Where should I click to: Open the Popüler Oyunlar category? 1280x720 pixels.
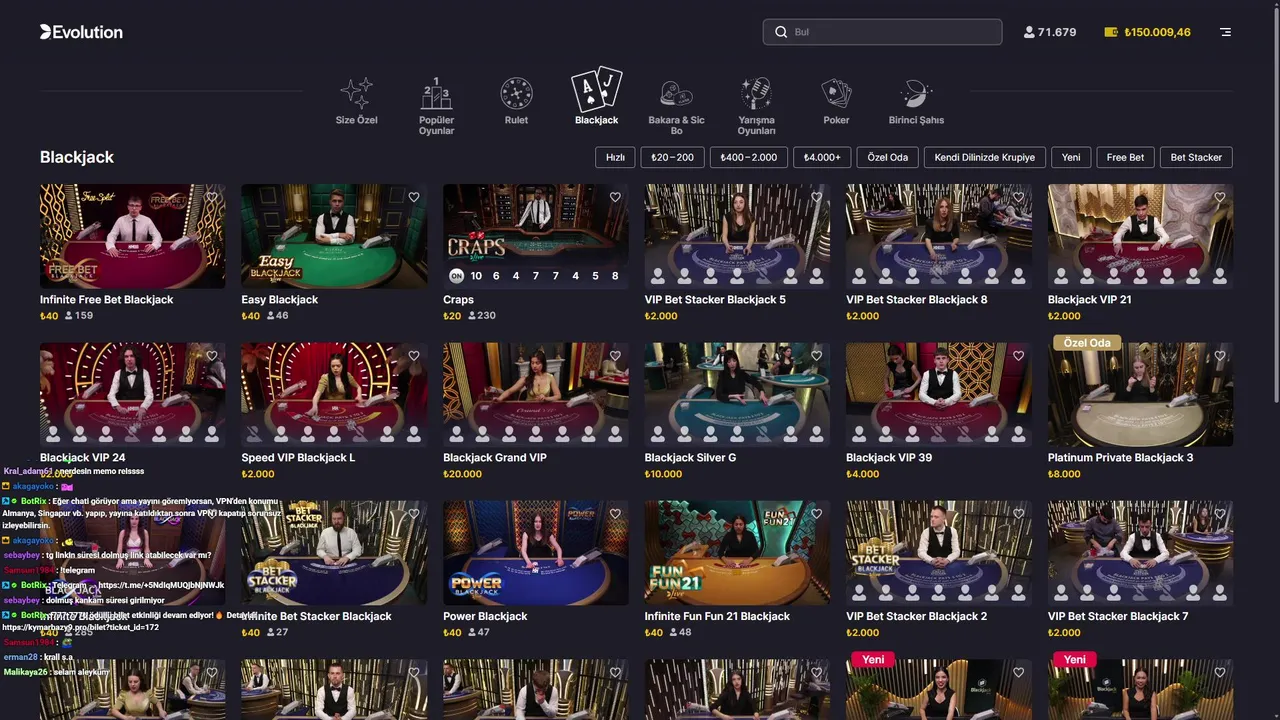(436, 106)
